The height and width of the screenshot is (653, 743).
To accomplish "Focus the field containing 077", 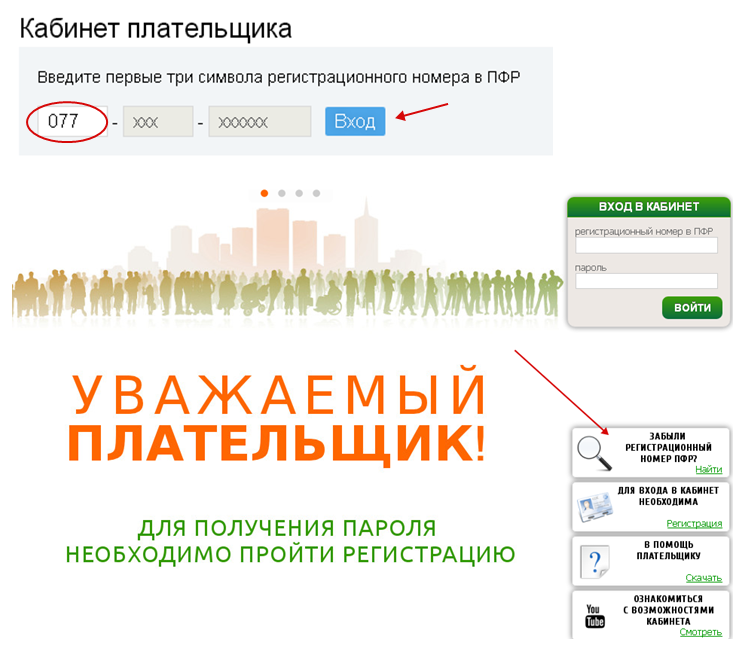I will [x=70, y=122].
